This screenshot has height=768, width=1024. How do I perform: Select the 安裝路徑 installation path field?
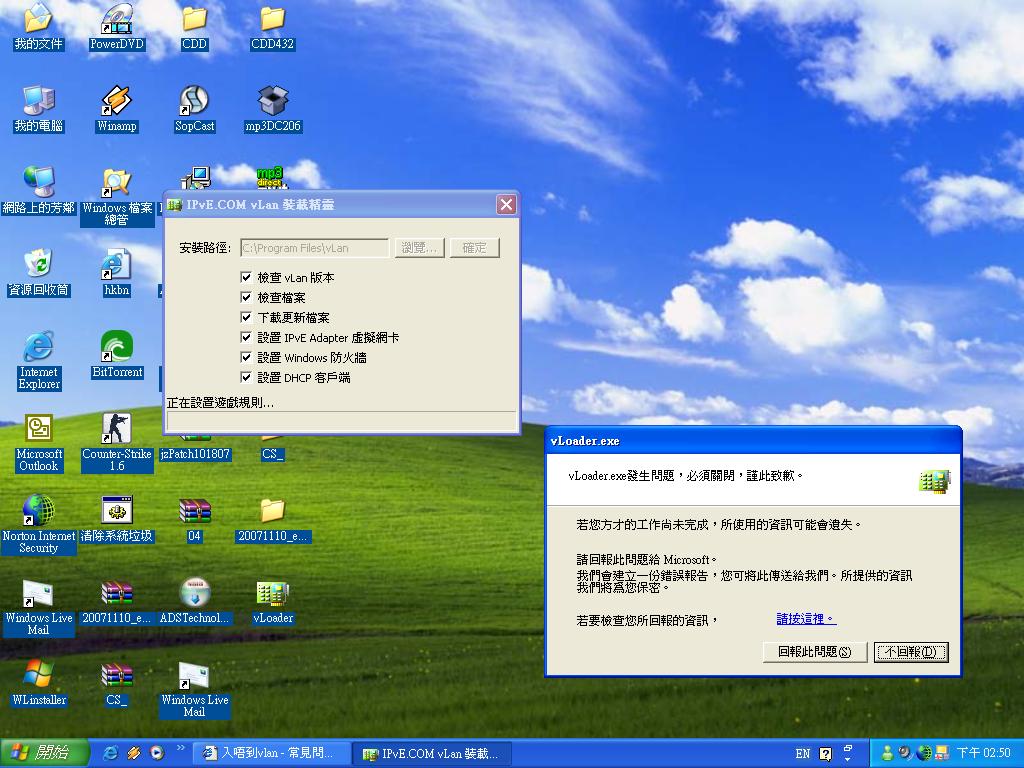(313, 247)
